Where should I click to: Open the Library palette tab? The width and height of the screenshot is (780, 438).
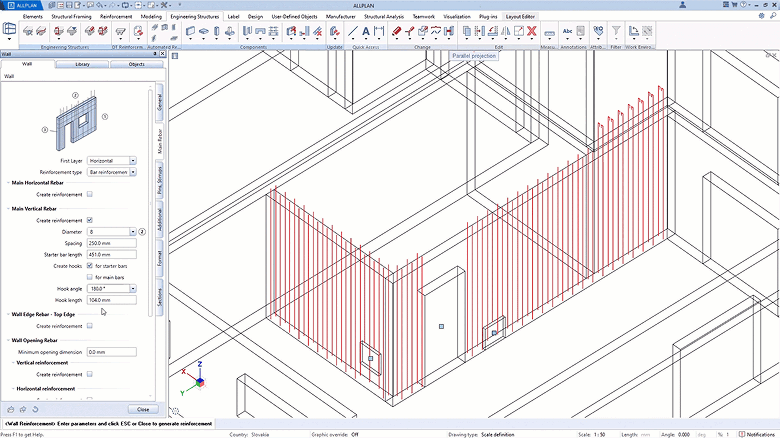click(x=82, y=64)
